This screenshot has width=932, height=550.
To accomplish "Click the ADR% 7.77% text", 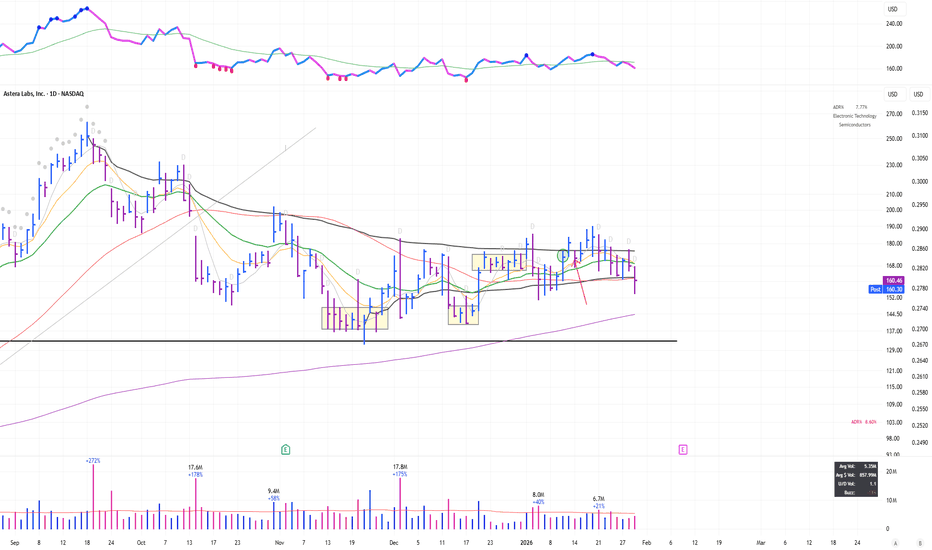I will point(850,107).
